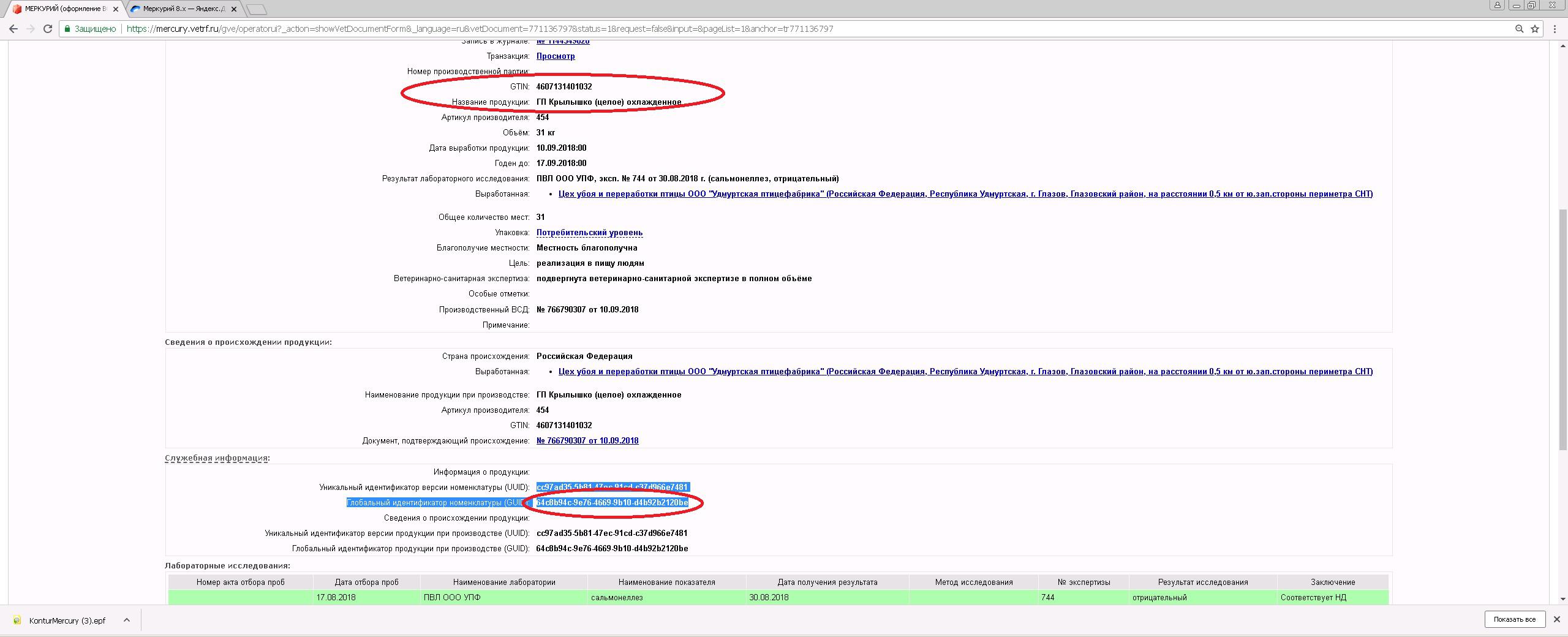
Task: Bookmark this page with the star icon
Action: pos(1535,29)
